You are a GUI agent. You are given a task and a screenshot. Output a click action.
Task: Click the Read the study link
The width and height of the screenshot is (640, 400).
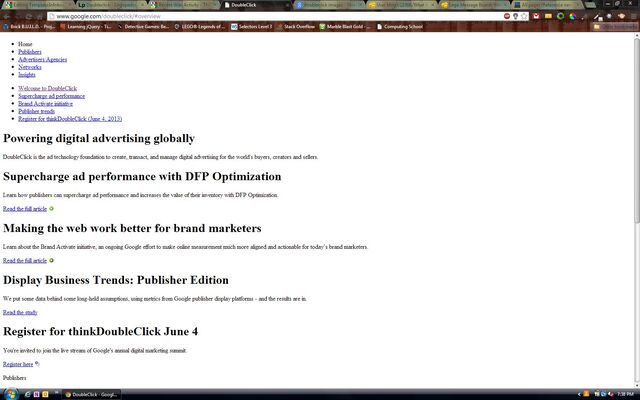20,312
